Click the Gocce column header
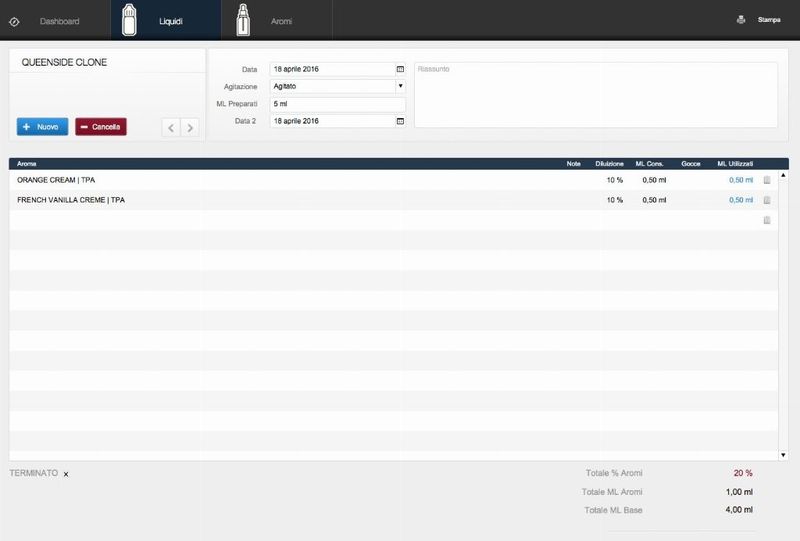800x541 pixels. 691,164
